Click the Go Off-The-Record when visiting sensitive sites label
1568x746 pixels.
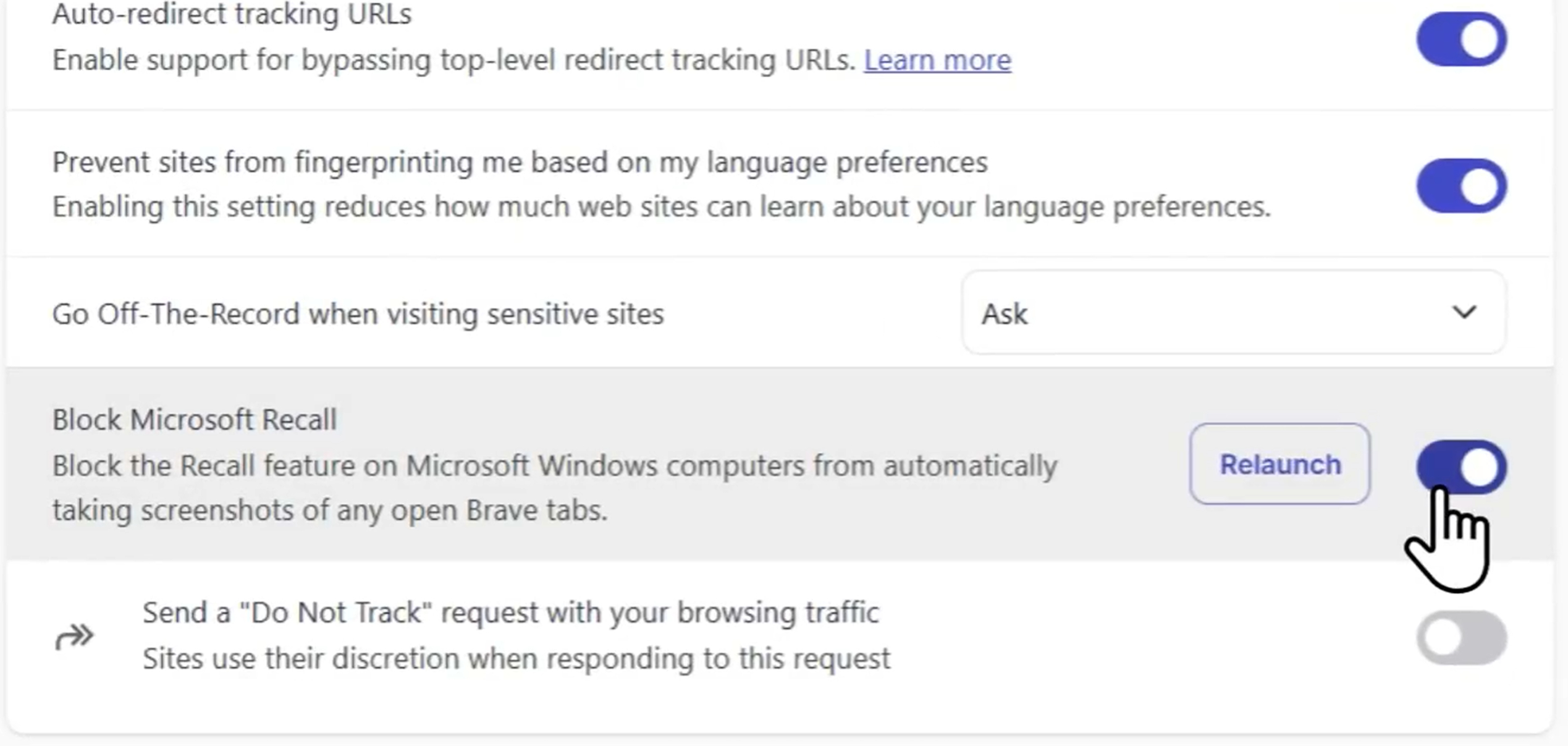(358, 314)
